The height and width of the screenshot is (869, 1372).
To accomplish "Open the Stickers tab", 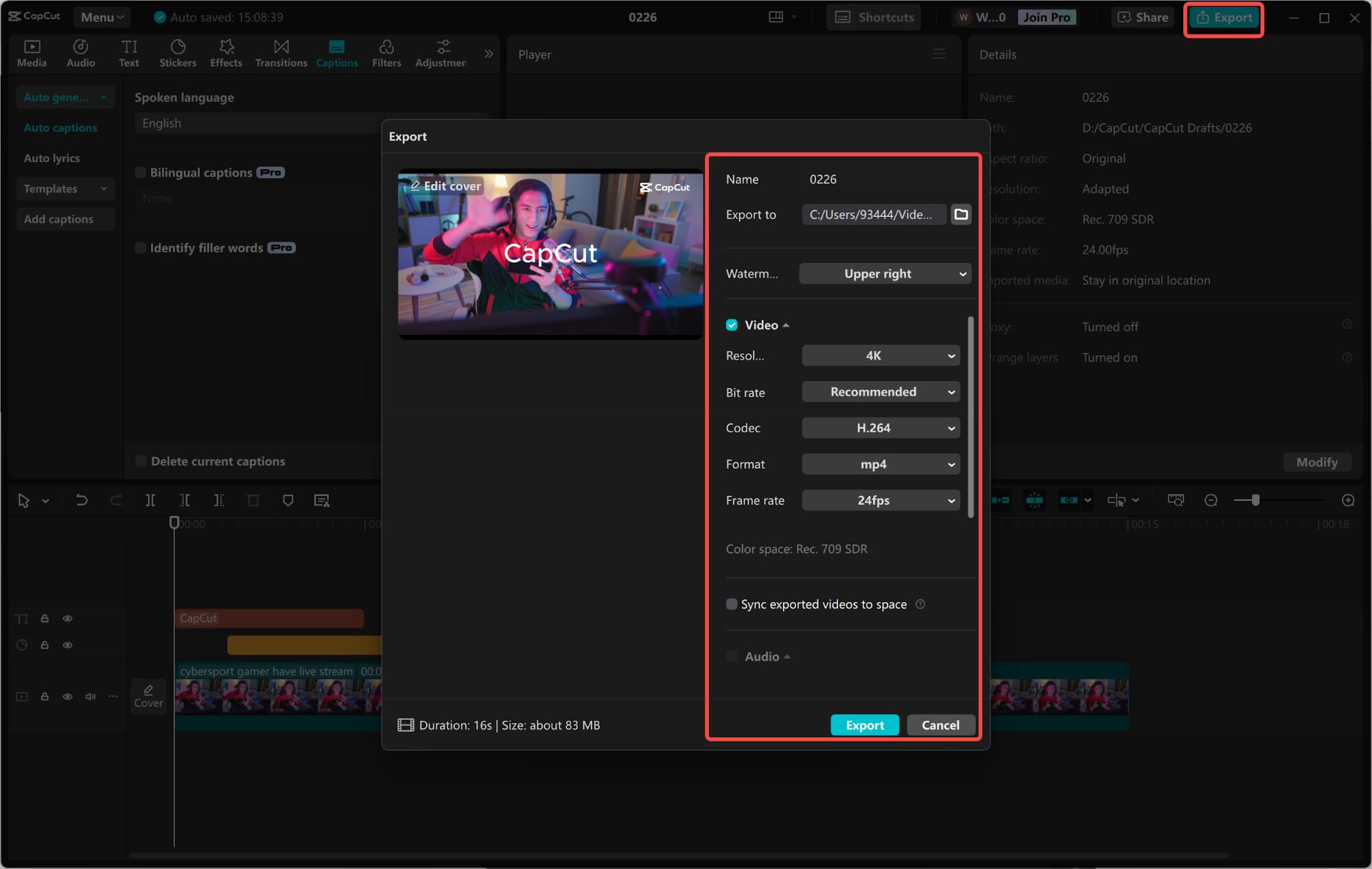I will click(x=178, y=53).
